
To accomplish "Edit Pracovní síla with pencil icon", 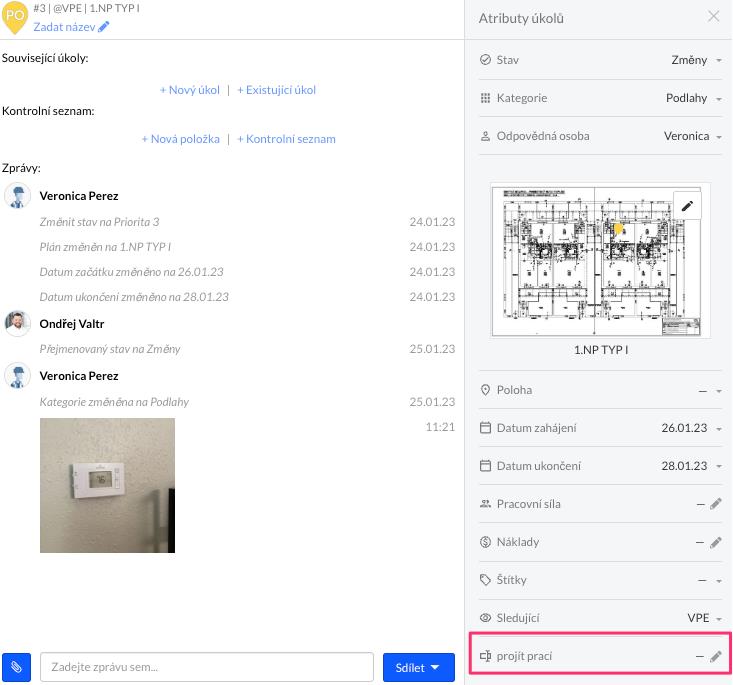I will [x=716, y=504].
